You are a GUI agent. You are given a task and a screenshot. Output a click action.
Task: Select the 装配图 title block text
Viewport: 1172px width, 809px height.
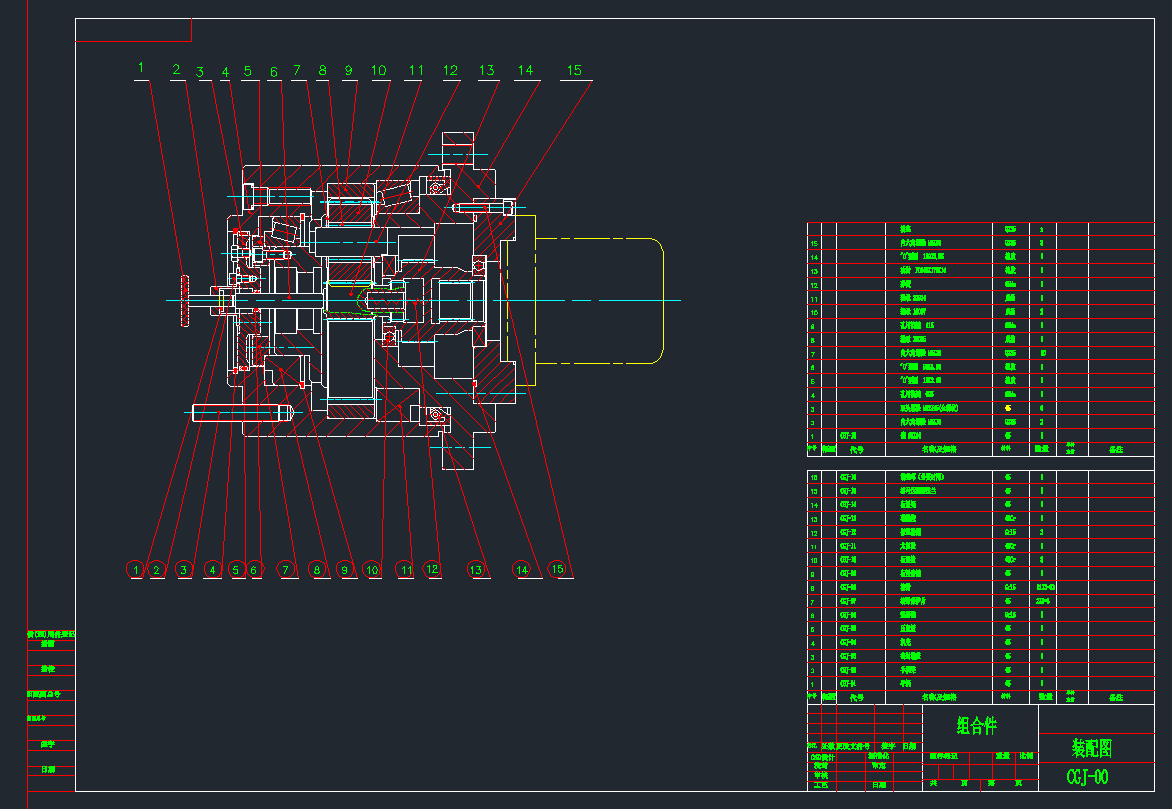tap(1091, 747)
